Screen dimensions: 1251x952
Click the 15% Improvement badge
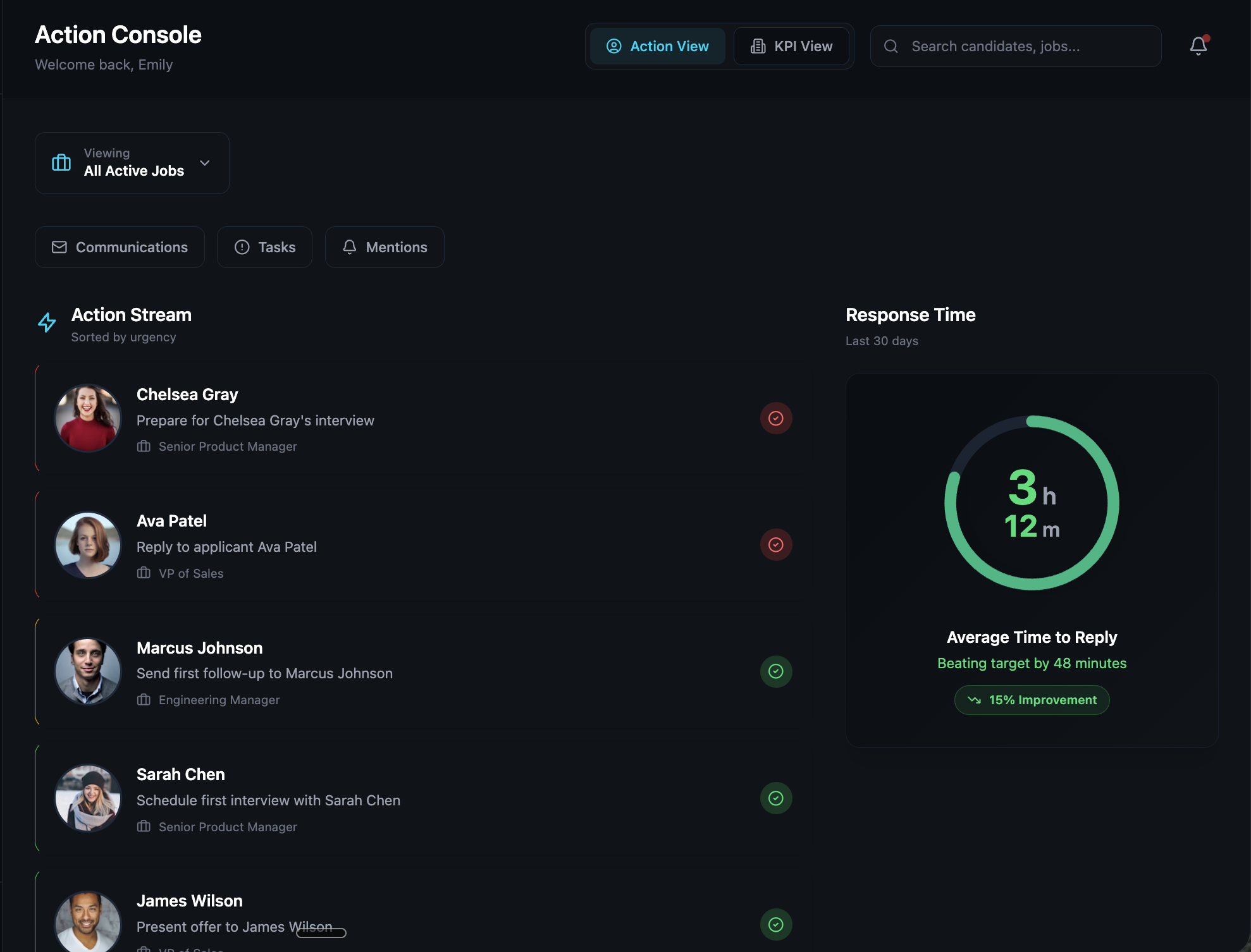pyautogui.click(x=1032, y=700)
